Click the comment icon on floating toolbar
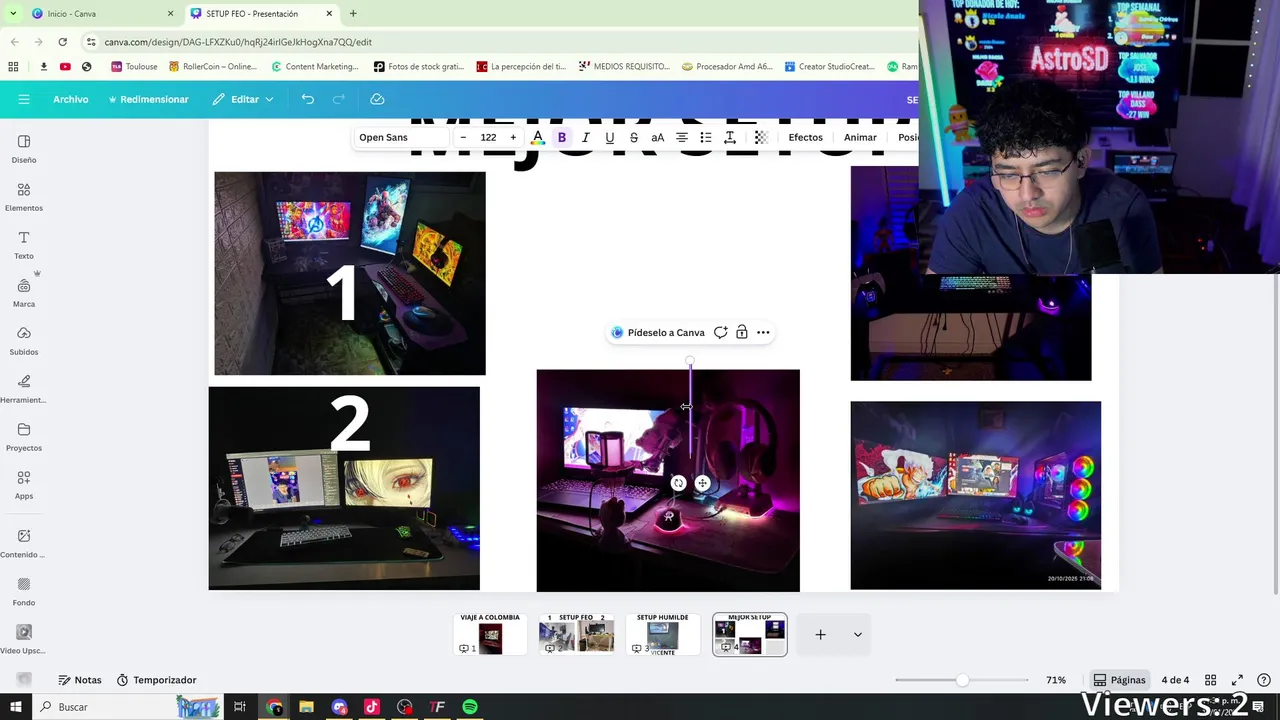 tap(720, 332)
